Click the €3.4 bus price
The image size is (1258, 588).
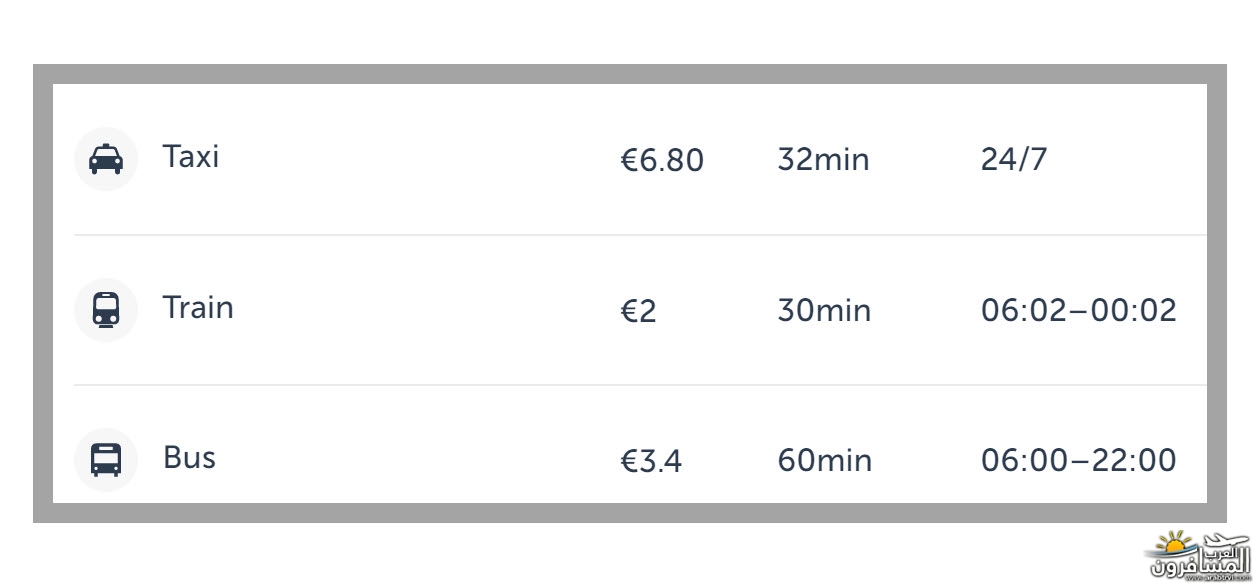[x=651, y=461]
